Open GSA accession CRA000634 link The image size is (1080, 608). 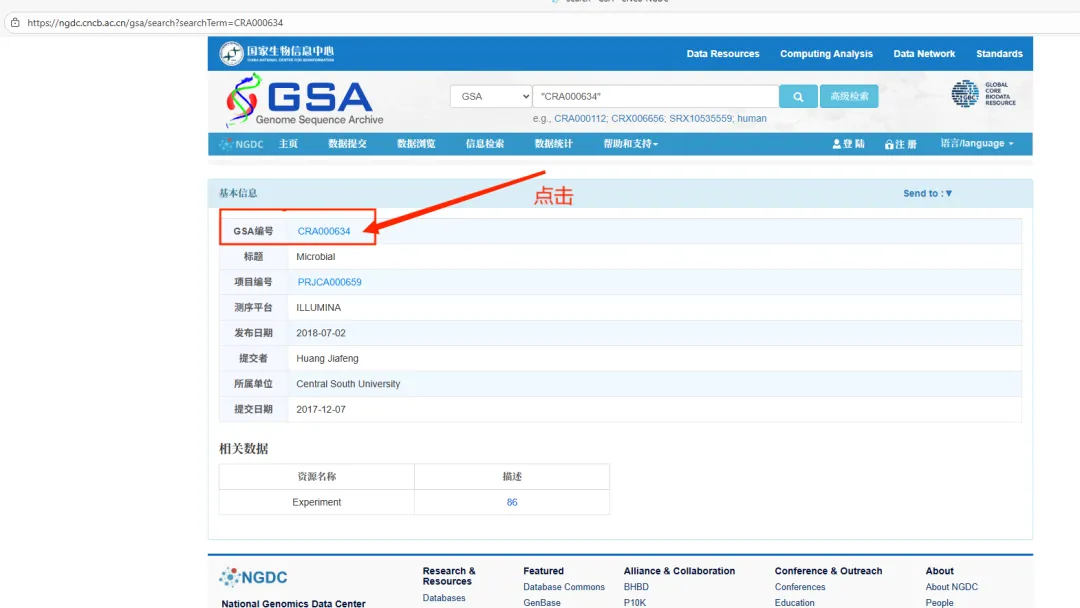(x=324, y=231)
